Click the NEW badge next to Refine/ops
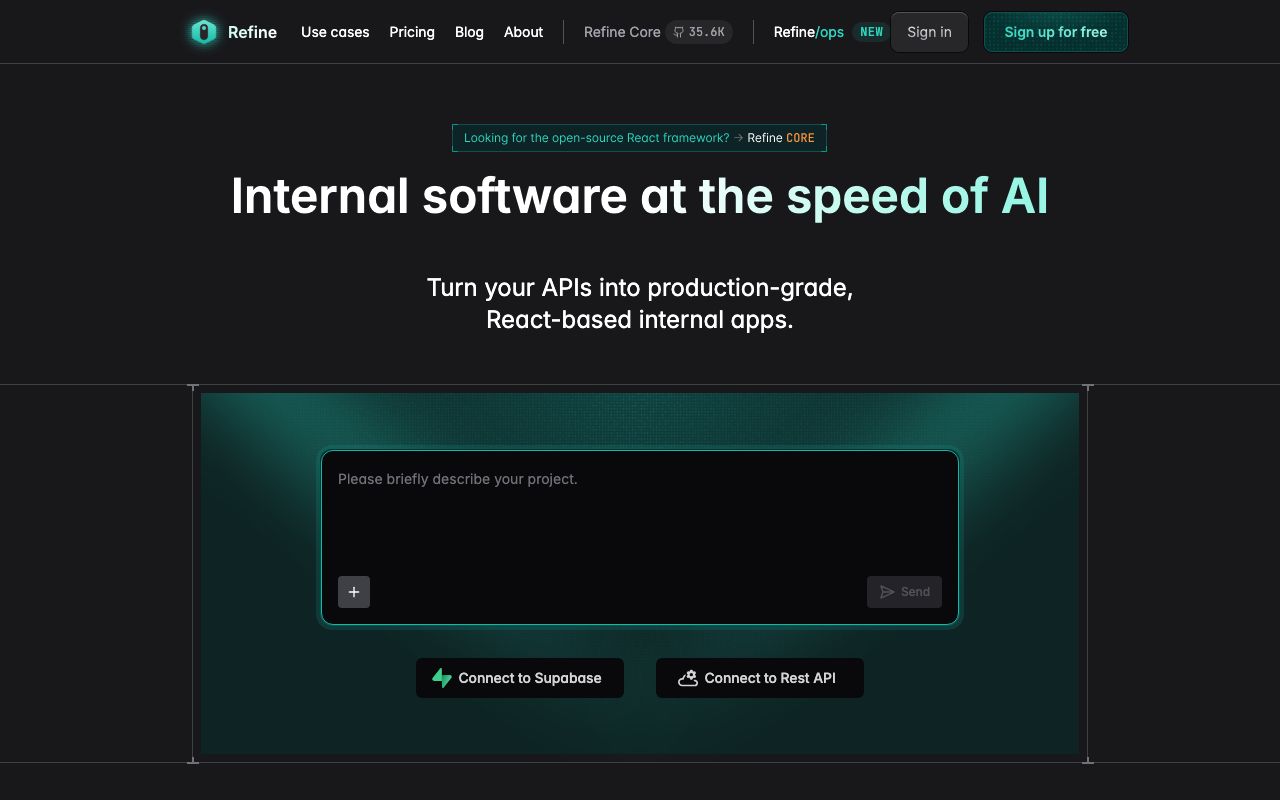The image size is (1280, 800). [x=872, y=32]
